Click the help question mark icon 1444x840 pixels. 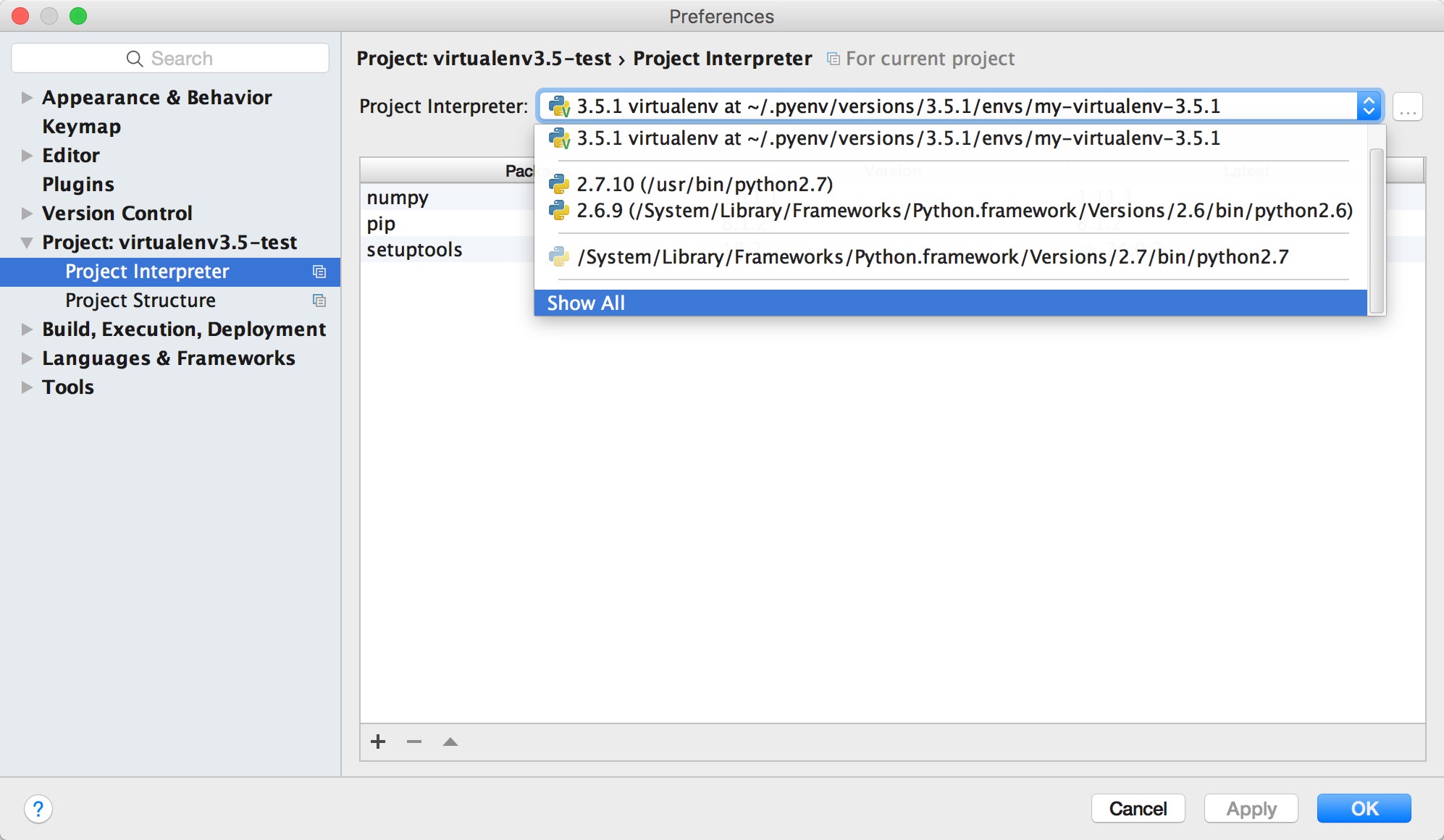[x=37, y=809]
